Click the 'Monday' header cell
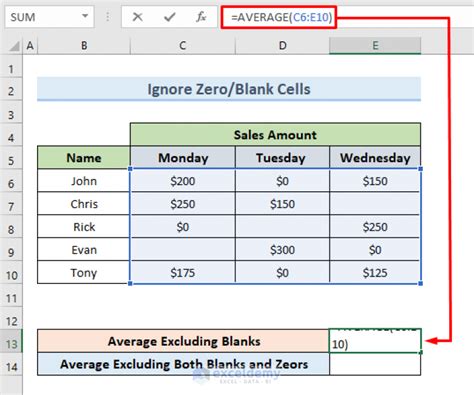474x395 pixels. point(183,158)
